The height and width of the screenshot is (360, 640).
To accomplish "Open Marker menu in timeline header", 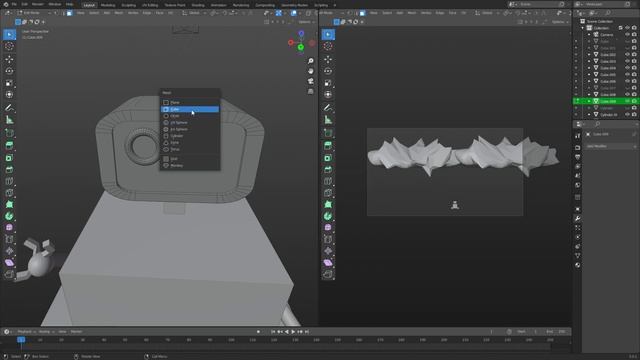I will tap(76, 332).
